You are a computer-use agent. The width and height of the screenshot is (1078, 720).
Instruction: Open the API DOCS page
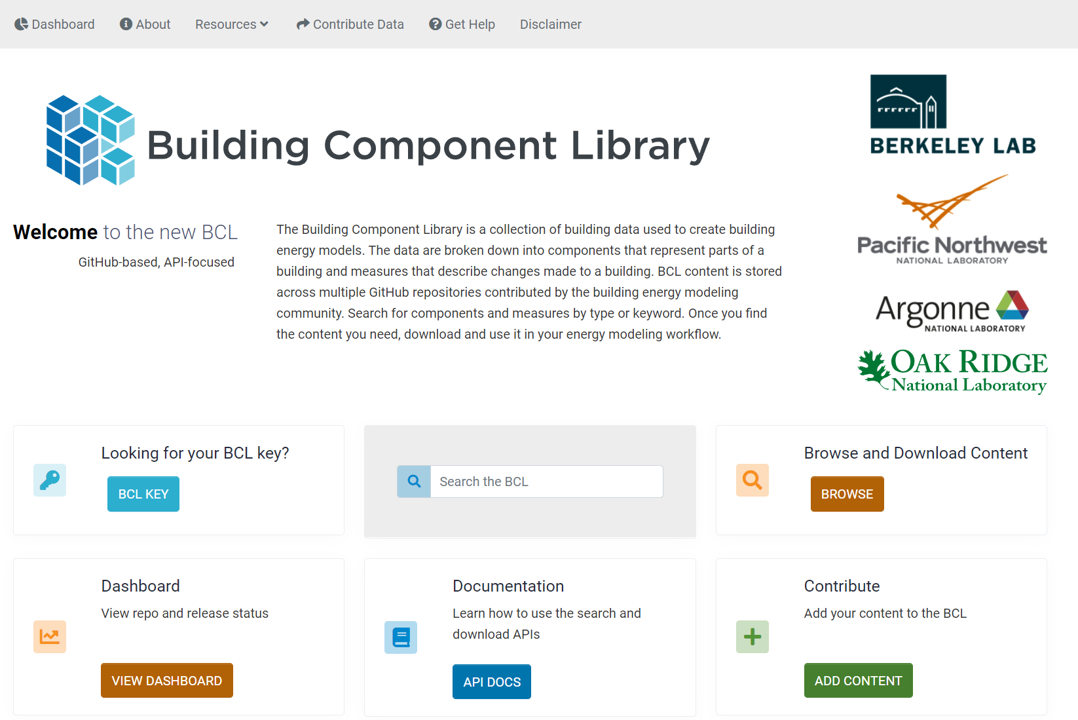[x=491, y=681]
